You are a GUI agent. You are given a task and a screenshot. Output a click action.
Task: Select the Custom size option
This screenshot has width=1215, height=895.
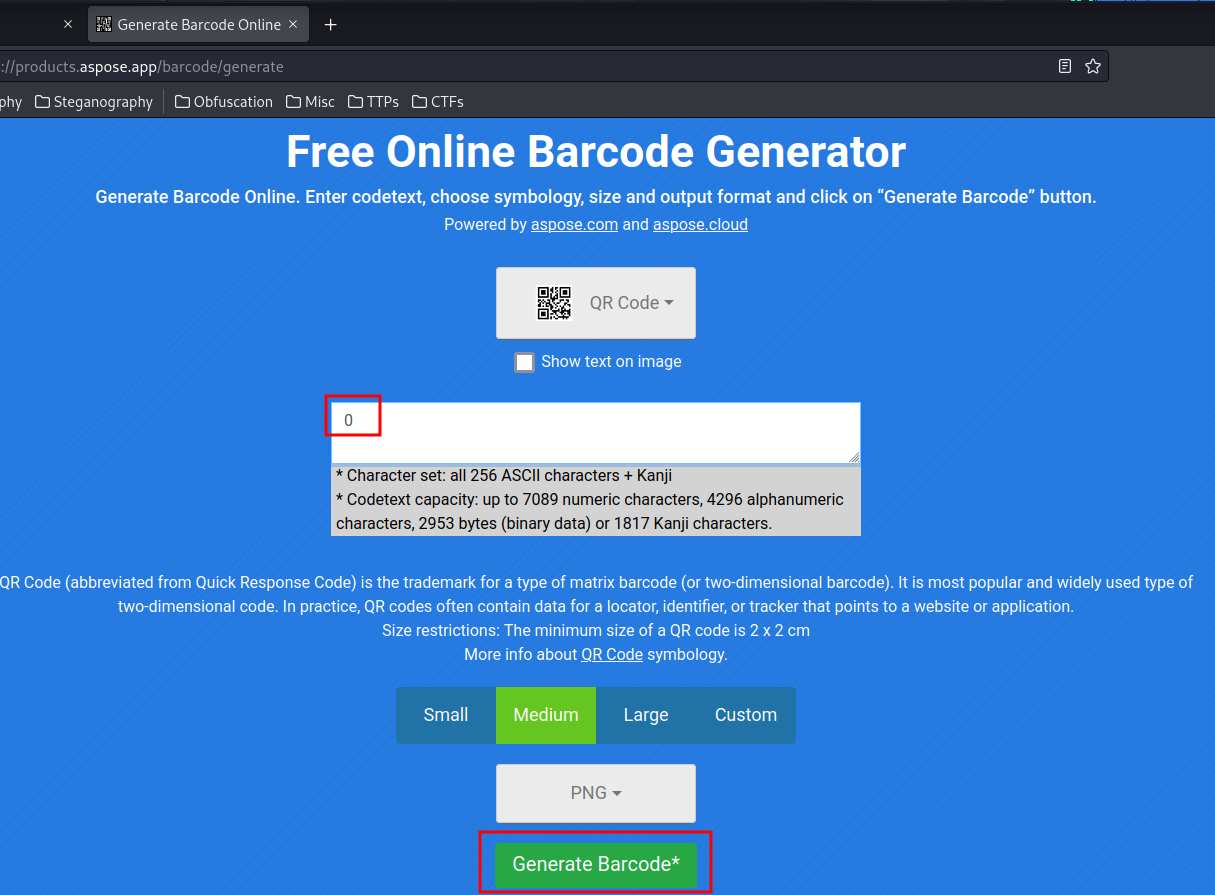pos(746,715)
